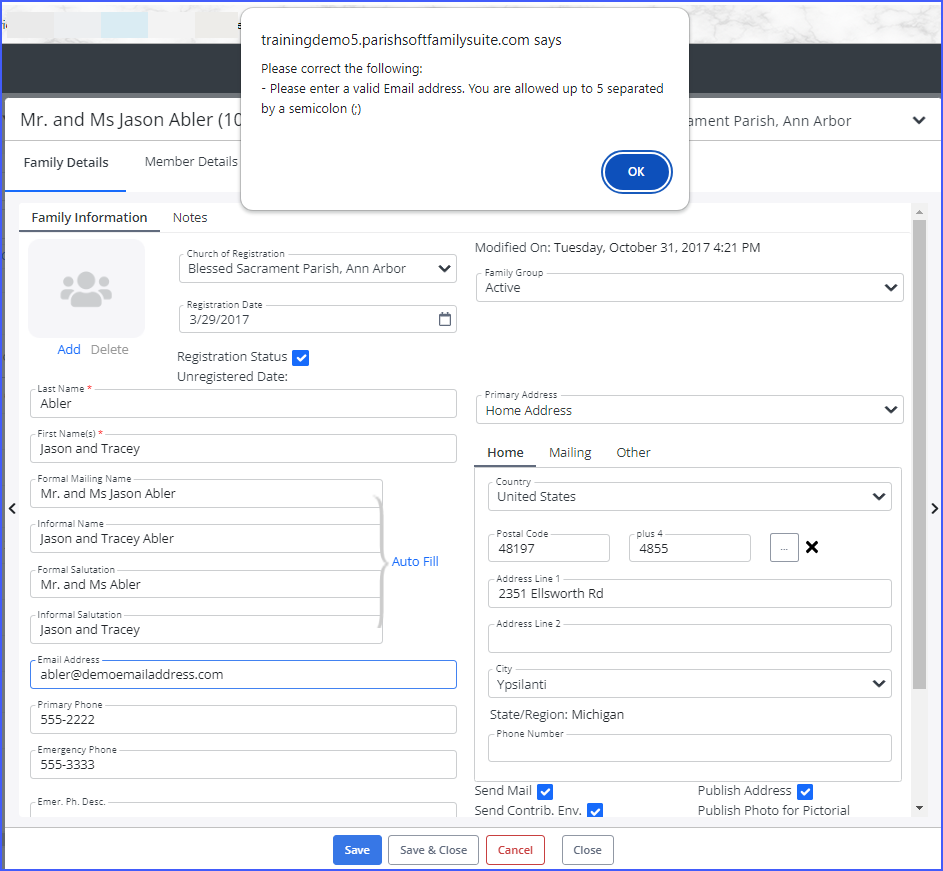Go to previous family with left arrow
The height and width of the screenshot is (871, 943).
[x=12, y=508]
